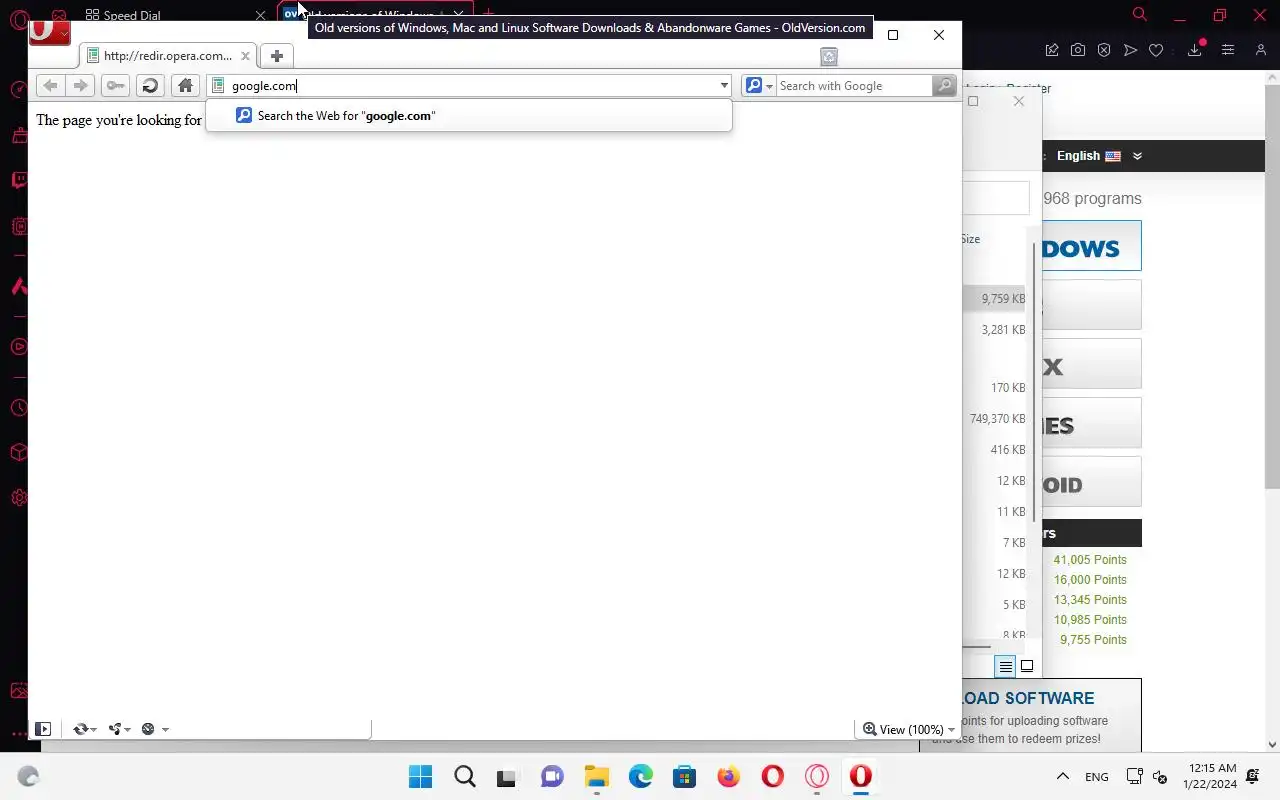Screen dimensions: 1280x800
Task: Click the 16,000 Points entry
Action: (1089, 580)
